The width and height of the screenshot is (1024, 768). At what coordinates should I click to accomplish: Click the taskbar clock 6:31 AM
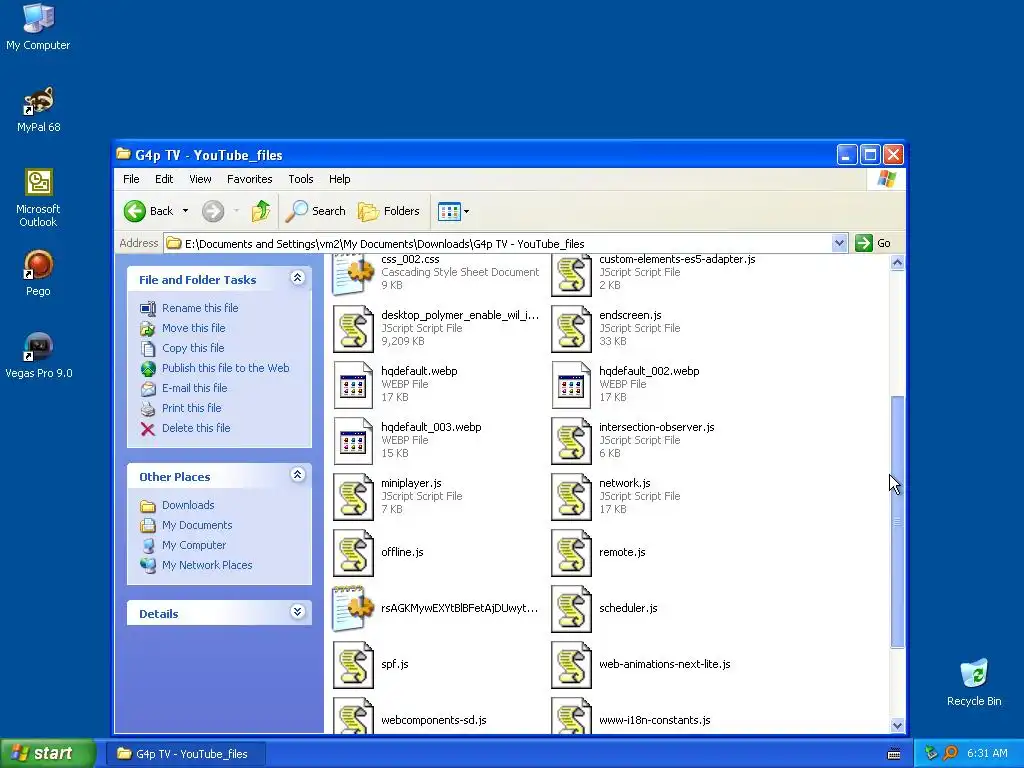pyautogui.click(x=987, y=754)
